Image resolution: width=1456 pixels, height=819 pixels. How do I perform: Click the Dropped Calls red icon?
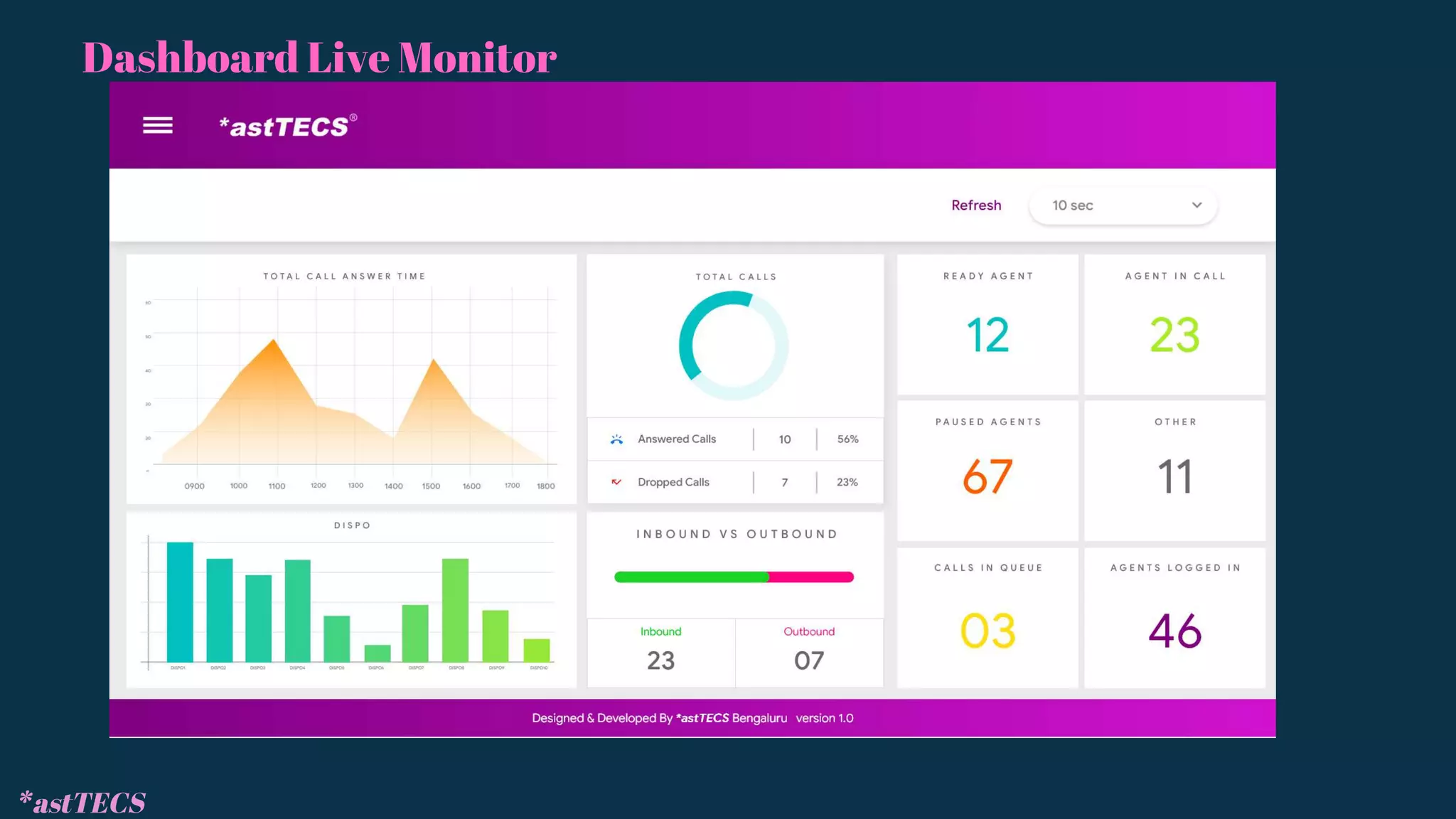point(616,482)
